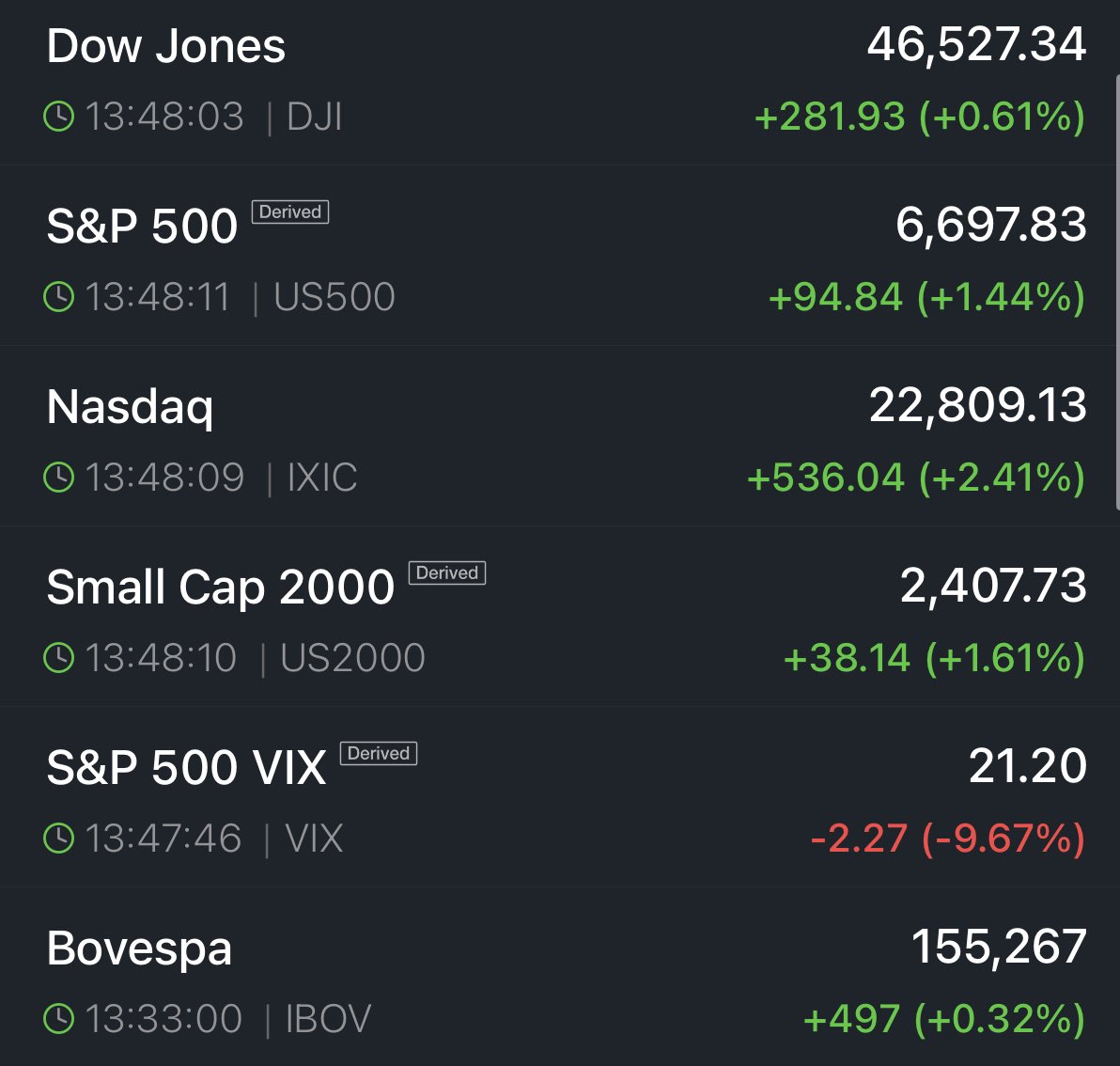1120x1066 pixels.
Task: Click the clock icon in Bovespa row
Action: (59, 1019)
